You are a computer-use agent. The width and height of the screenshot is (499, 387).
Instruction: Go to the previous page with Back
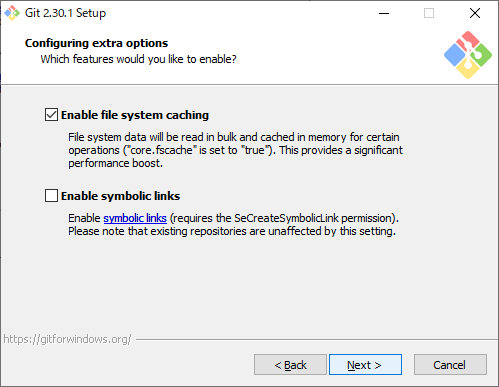(290, 365)
